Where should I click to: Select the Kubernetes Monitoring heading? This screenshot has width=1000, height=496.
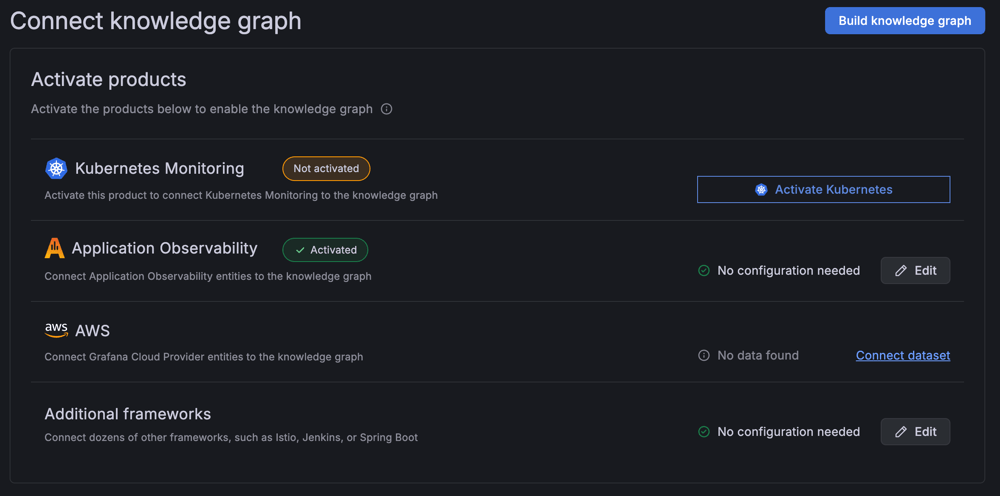[x=159, y=168]
